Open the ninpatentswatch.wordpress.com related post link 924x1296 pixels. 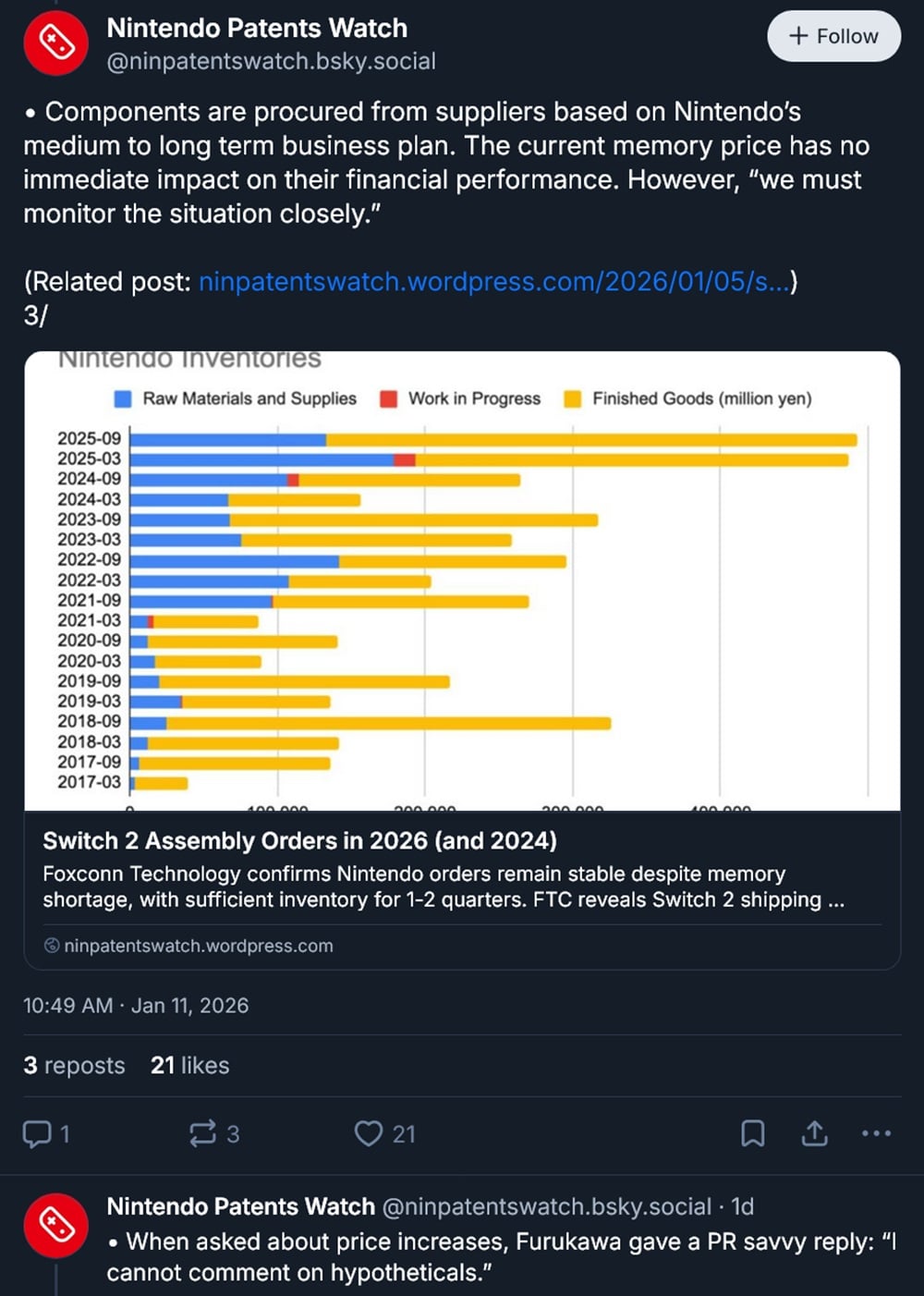click(494, 281)
